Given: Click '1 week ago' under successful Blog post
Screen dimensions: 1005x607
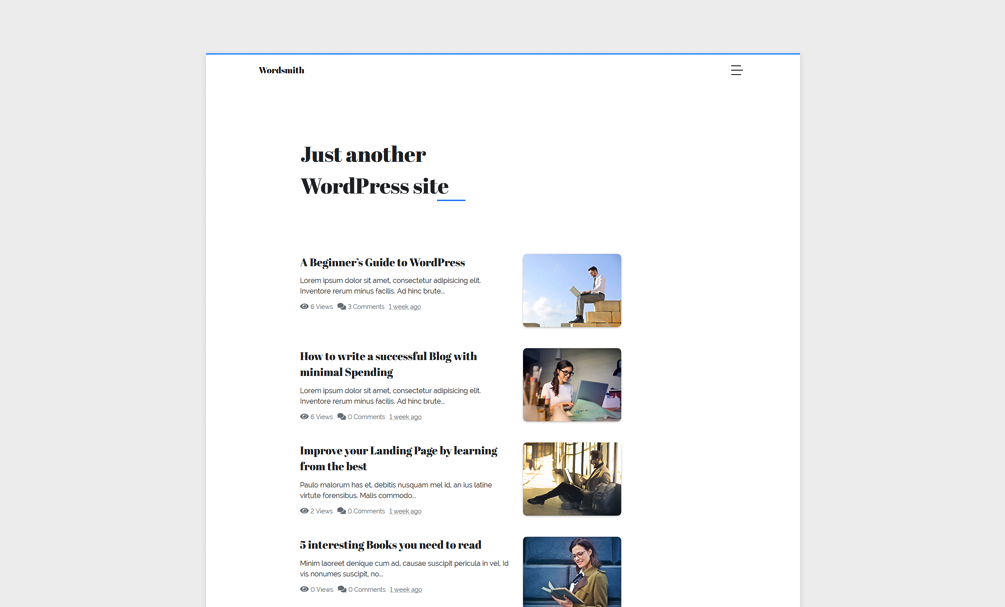Looking at the screenshot, I should (405, 417).
